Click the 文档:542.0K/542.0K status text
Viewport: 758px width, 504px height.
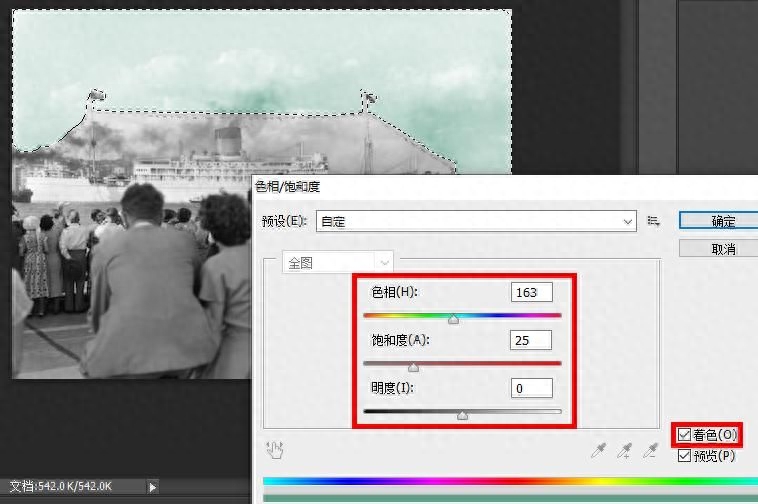click(61, 486)
